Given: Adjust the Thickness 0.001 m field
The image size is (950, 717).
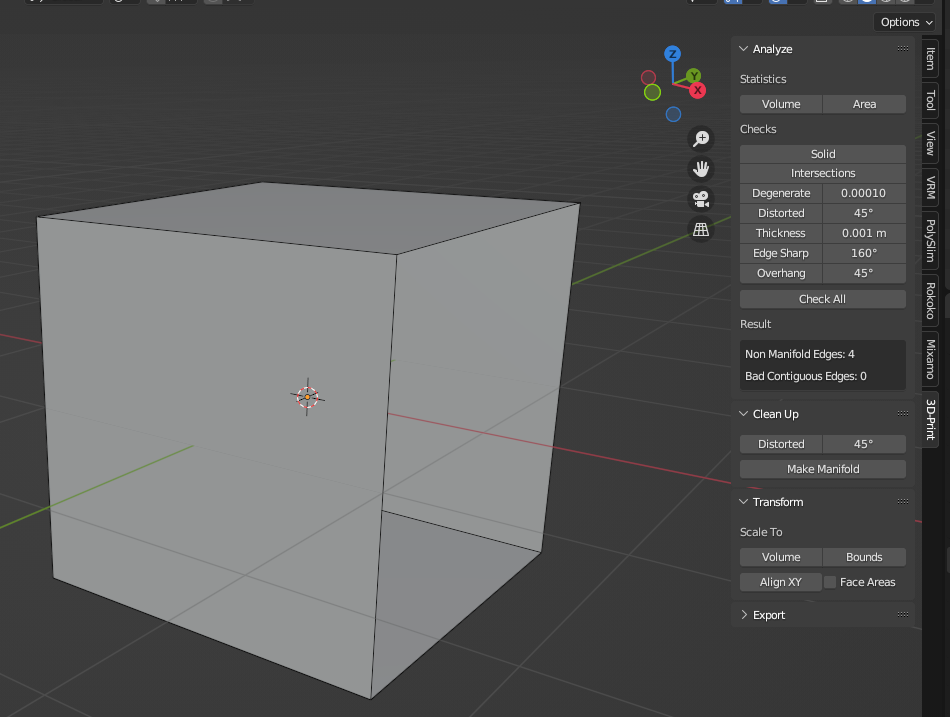Looking at the screenshot, I should click(865, 233).
